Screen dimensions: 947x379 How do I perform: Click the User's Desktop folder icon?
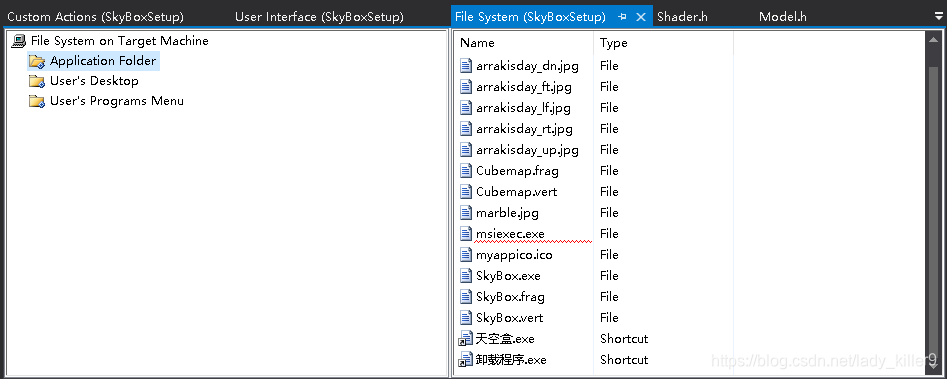[37, 81]
